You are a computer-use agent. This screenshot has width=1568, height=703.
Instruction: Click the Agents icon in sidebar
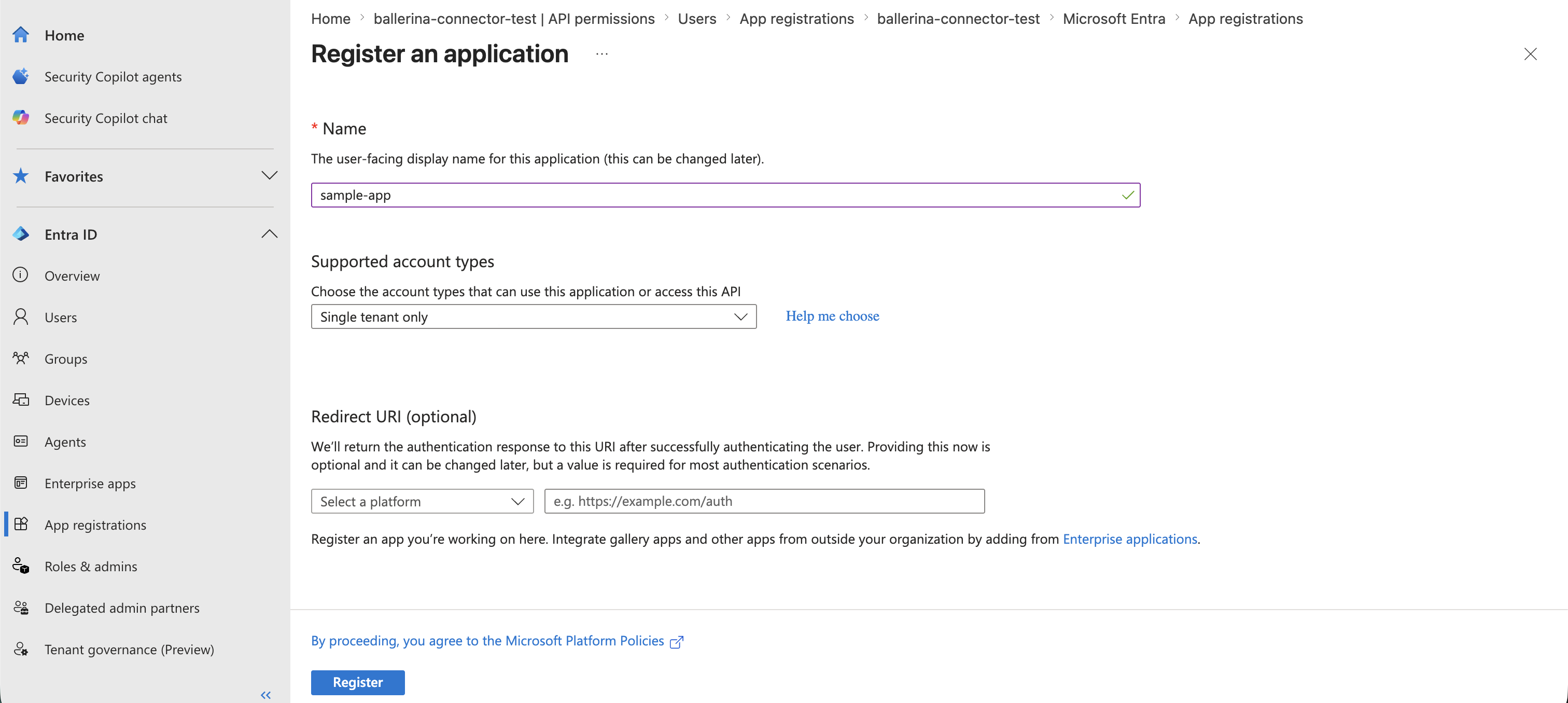pyautogui.click(x=21, y=441)
